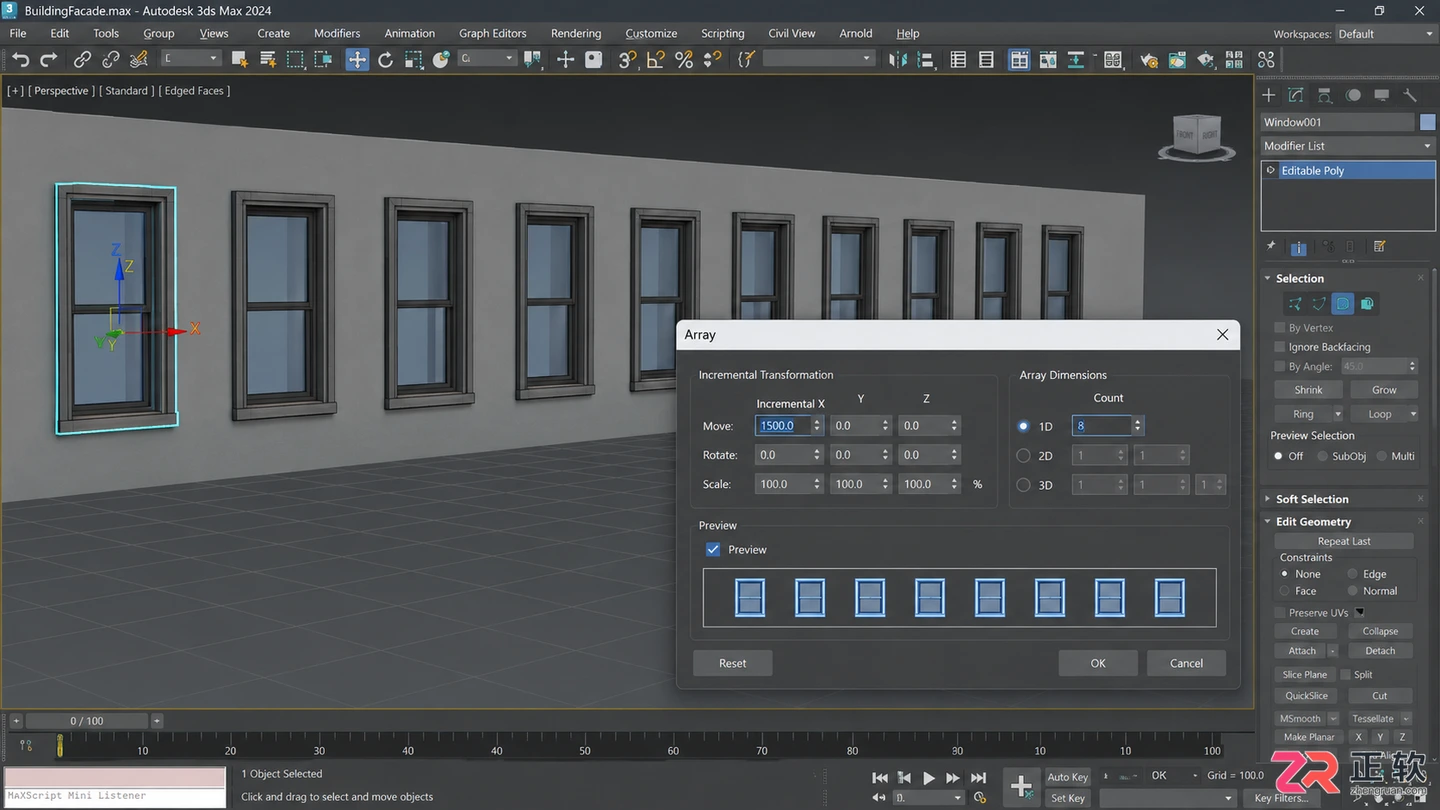Open the Modify command panel tab
This screenshot has height=810, width=1440.
[1296, 95]
